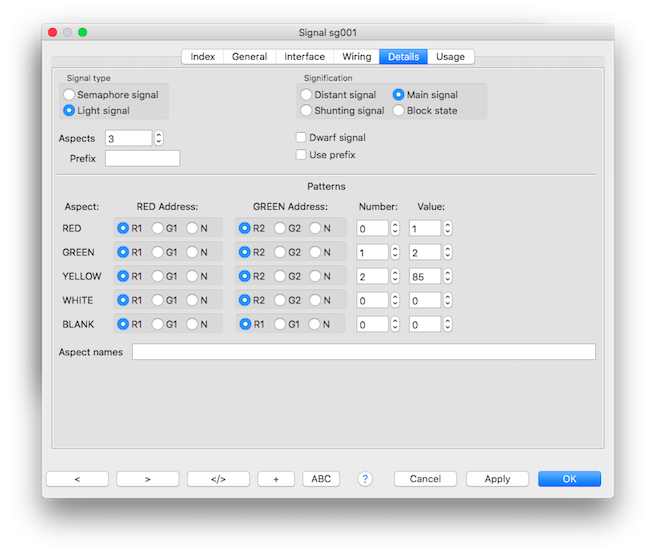Click the GREEN Number stepper arrows

[x=395, y=252]
